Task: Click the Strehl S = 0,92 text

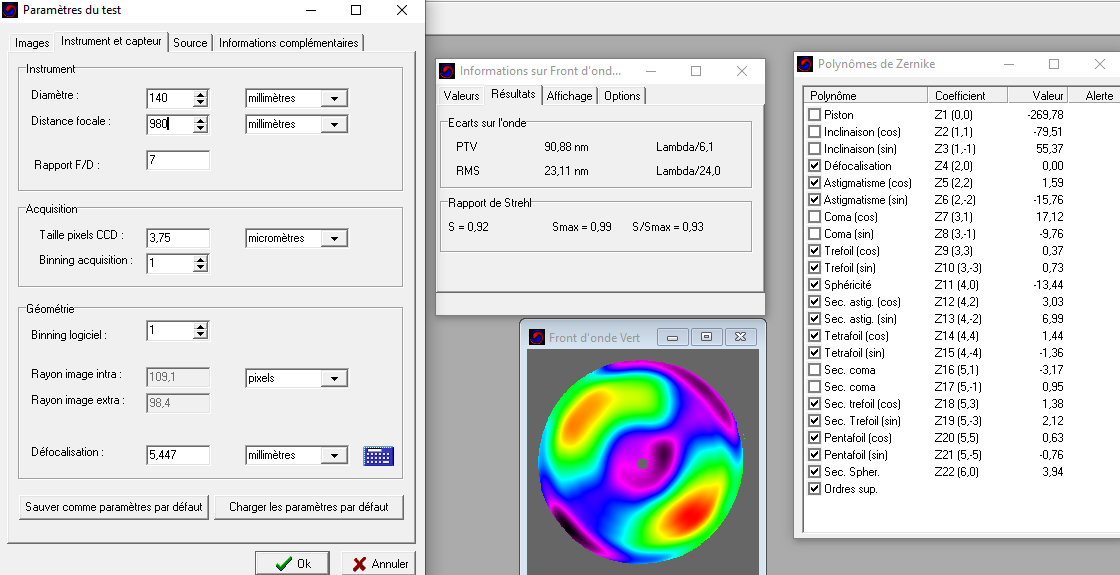Action: pyautogui.click(x=469, y=227)
